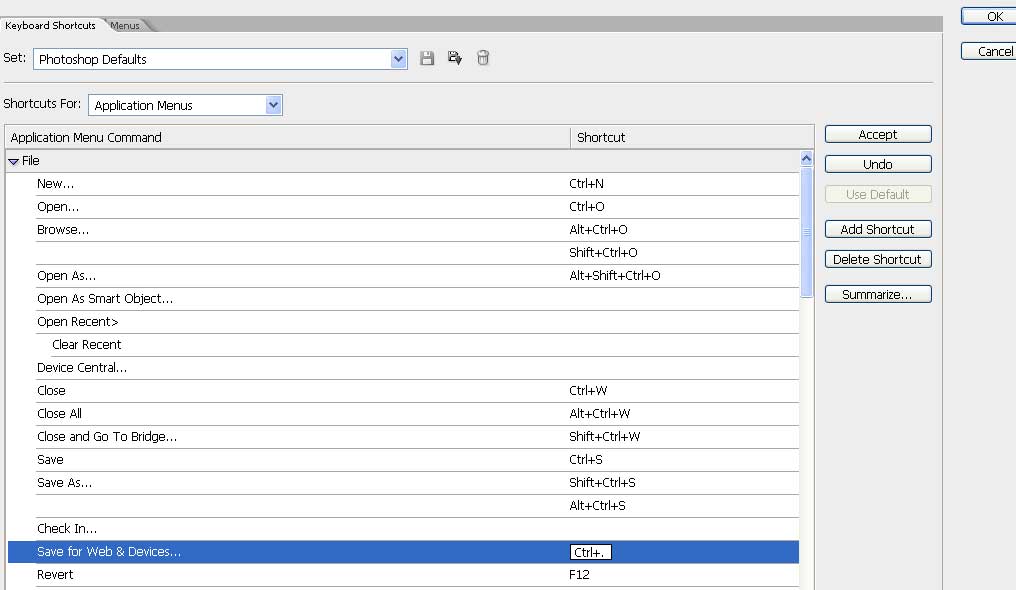Click the Shortcut column header
Image resolution: width=1016 pixels, height=590 pixels.
[x=690, y=137]
